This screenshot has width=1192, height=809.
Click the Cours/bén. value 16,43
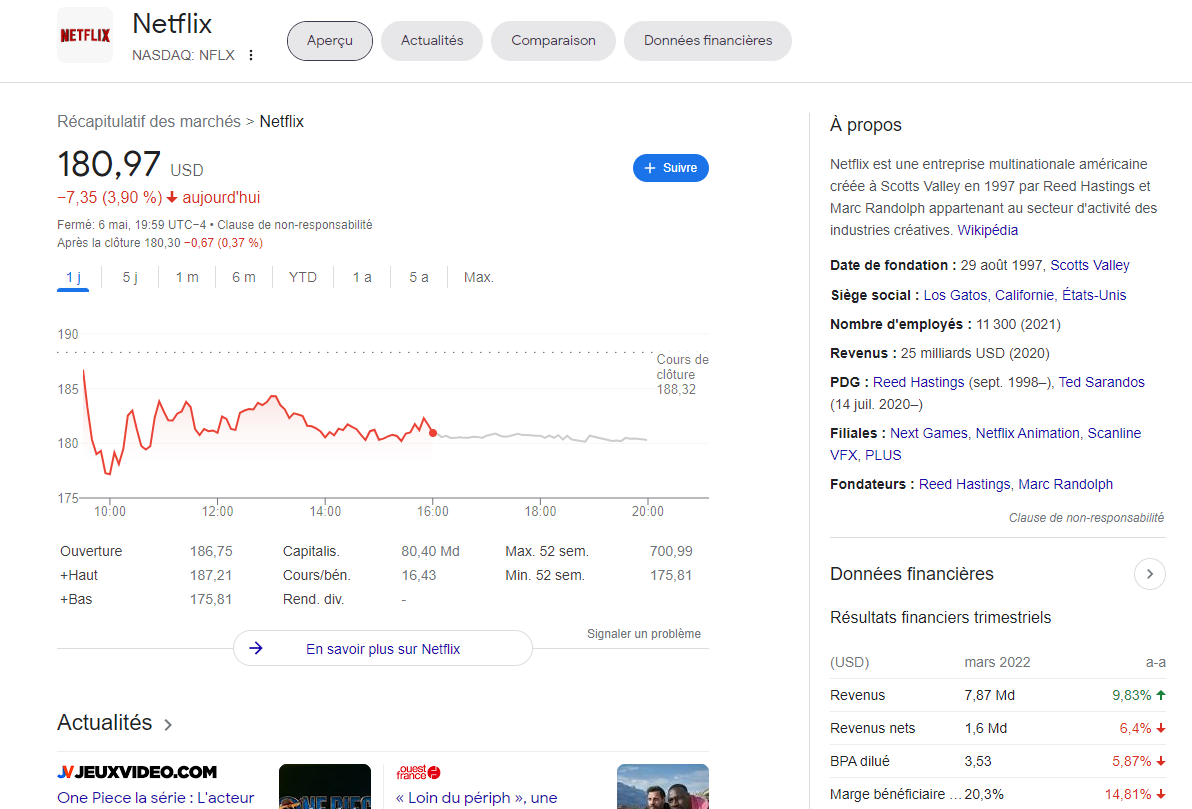click(419, 576)
